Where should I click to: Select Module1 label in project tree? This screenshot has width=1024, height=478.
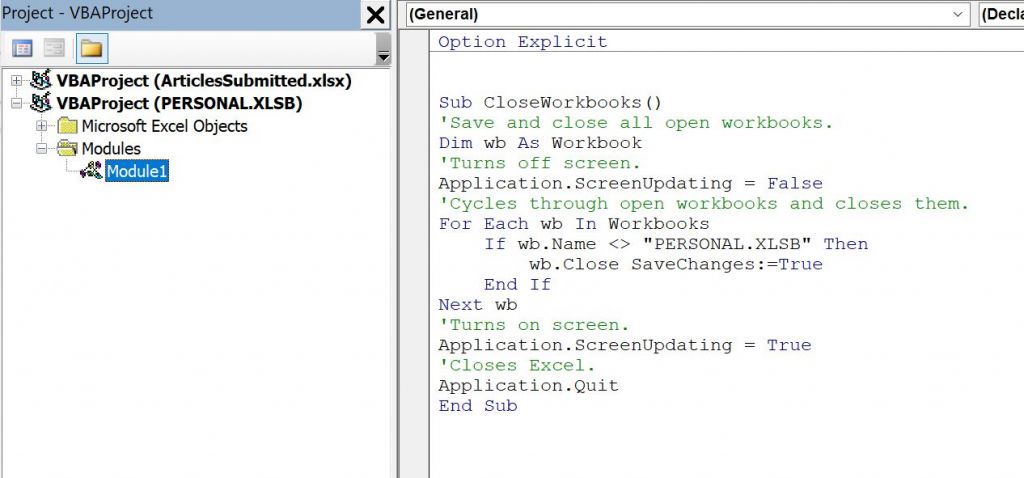[137, 171]
